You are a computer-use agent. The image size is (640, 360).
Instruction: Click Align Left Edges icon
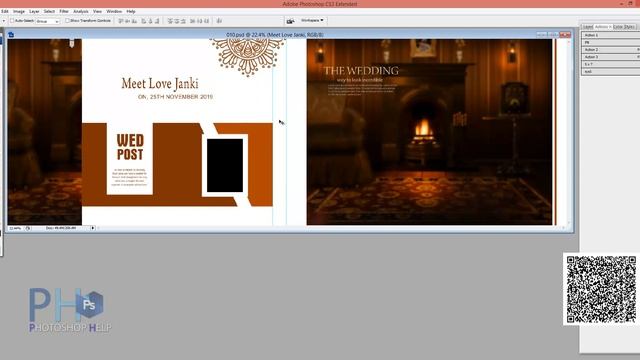point(143,21)
